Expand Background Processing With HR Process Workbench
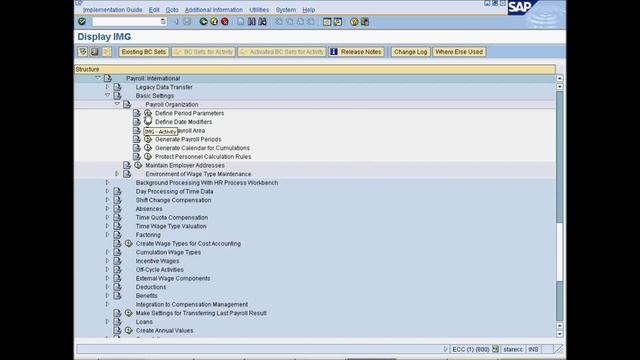Viewport: 640px width, 360px height. click(107, 182)
